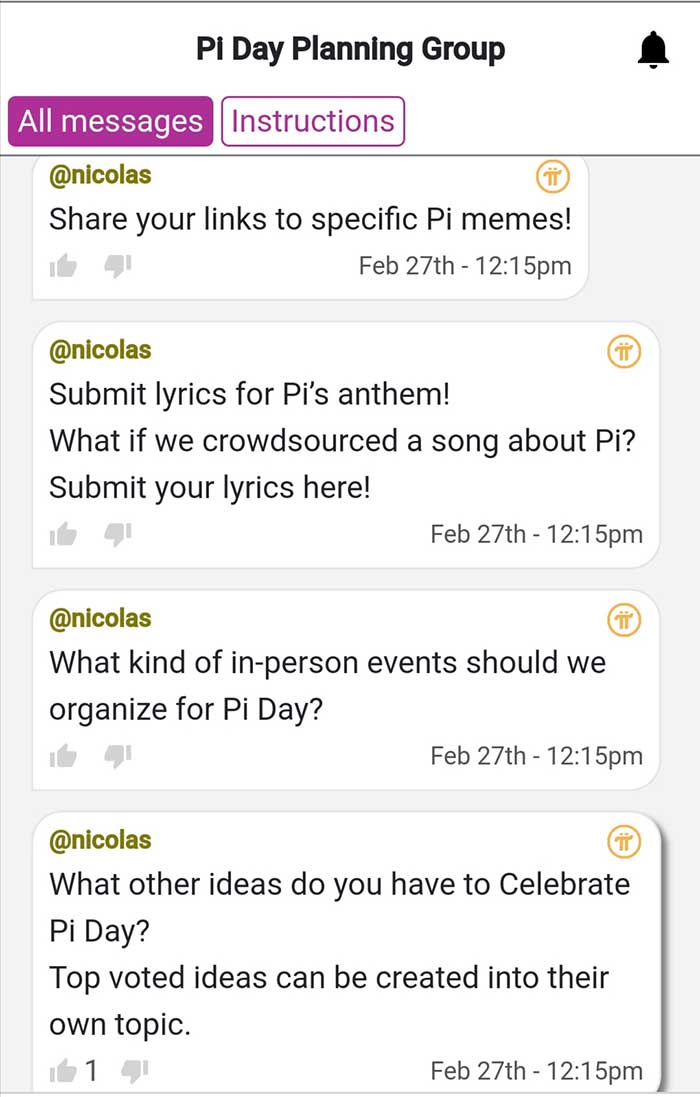
Task: Open the 'Submit lyrics for Pi's anthem' topic
Action: pyautogui.click(x=250, y=394)
